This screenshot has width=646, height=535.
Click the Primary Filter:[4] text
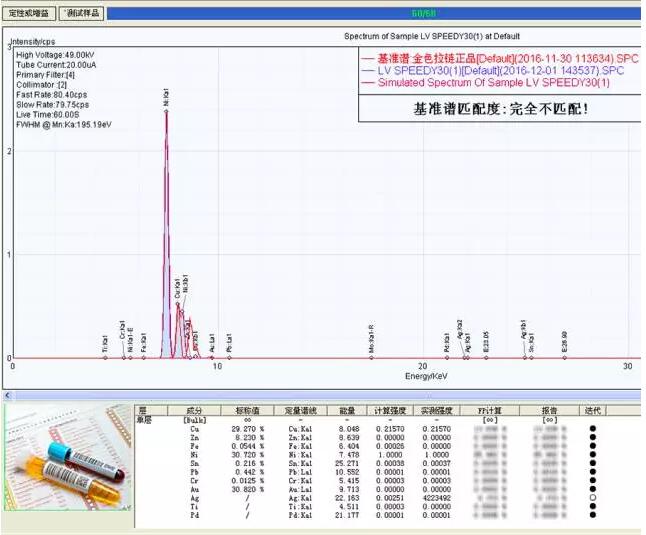click(45, 75)
